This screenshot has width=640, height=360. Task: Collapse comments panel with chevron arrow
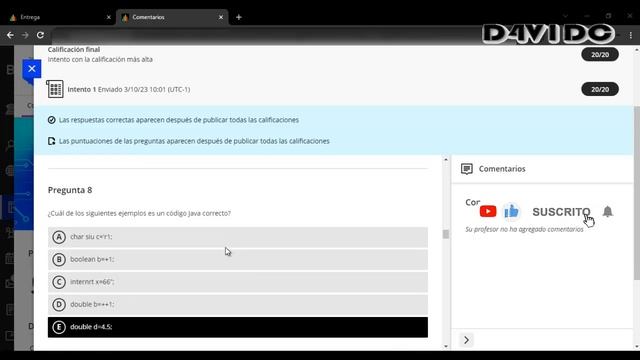467,340
